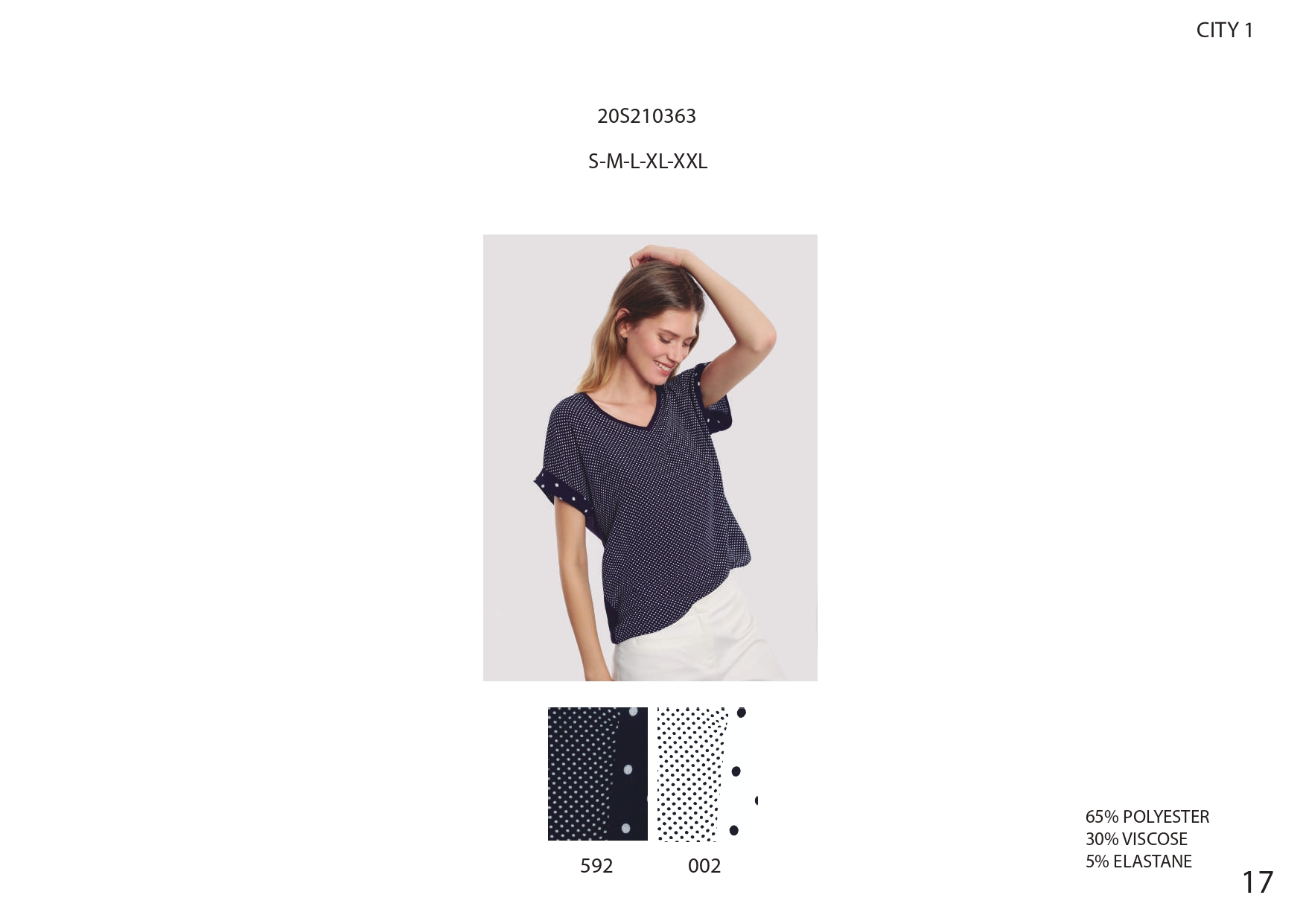The width and height of the screenshot is (1306, 924).
Task: Select the navy polka dot swatch 592
Action: coord(598,774)
